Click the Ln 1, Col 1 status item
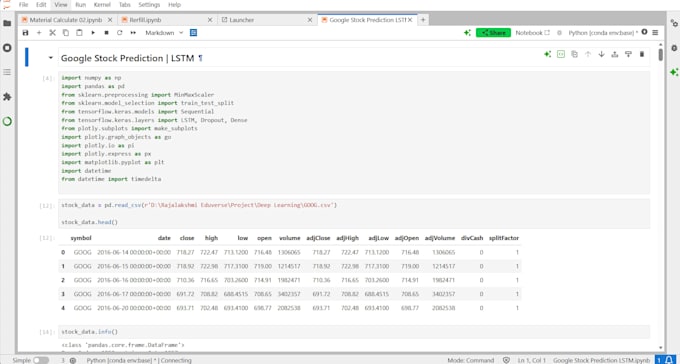Screen dimensions: 680x364 tap(531, 360)
